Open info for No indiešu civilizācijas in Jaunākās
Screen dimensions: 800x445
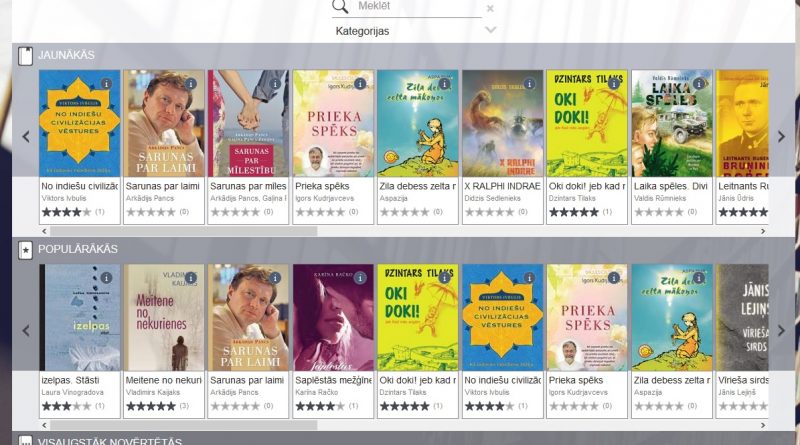[x=106, y=84]
